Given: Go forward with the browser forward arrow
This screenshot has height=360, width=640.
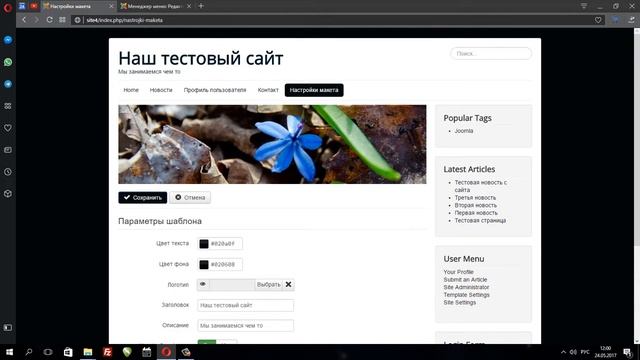Looking at the screenshot, I should click(36, 20).
